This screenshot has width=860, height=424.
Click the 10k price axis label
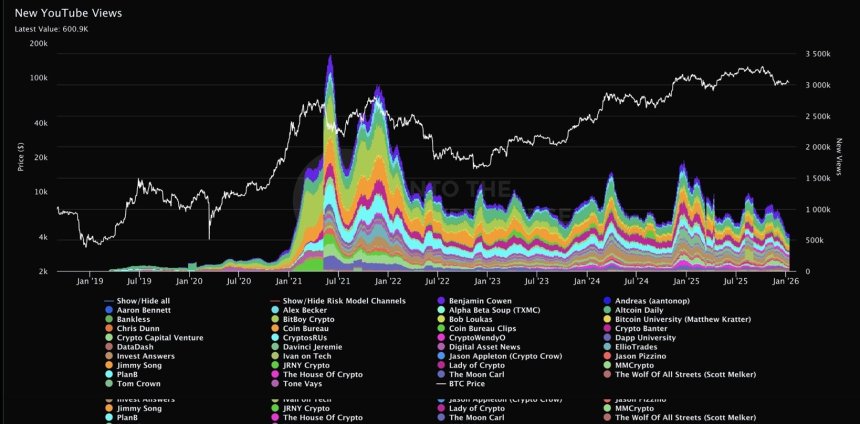pos(41,192)
